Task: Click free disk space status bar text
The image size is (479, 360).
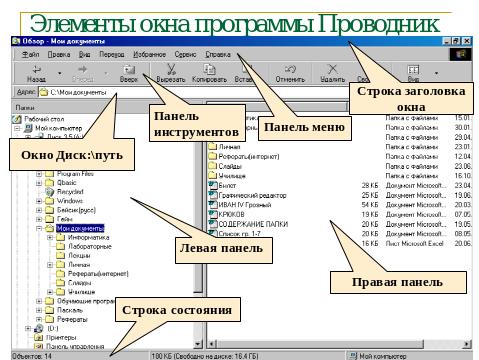Action: [x=204, y=356]
